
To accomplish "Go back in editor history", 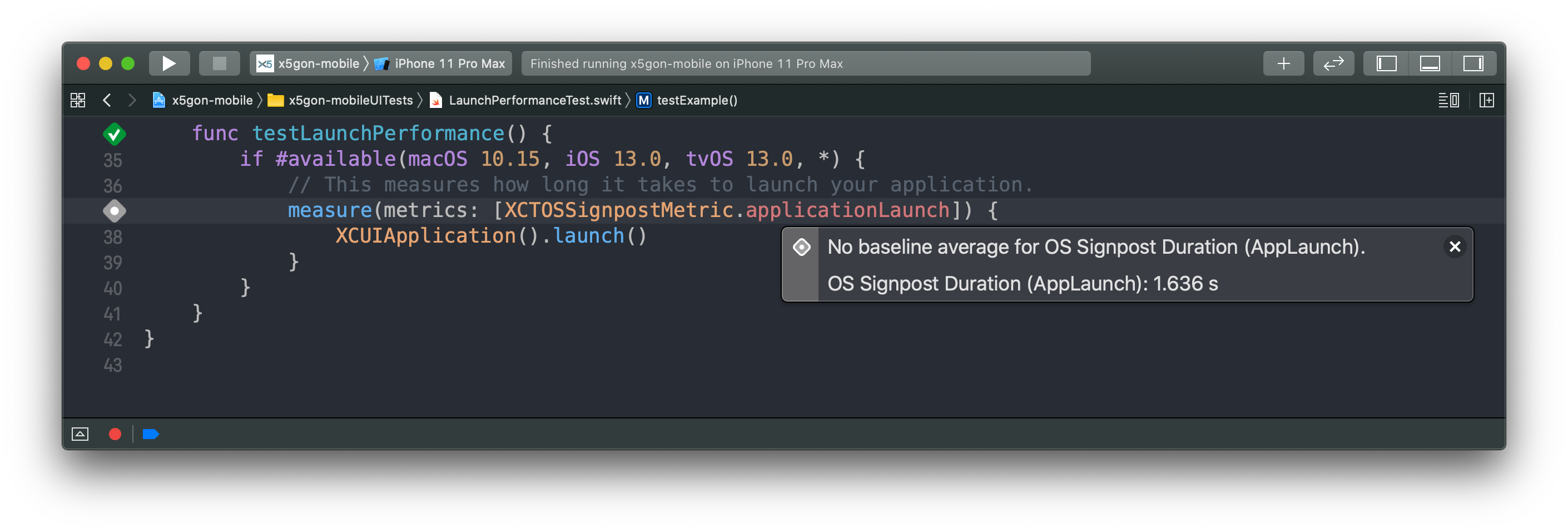I will click(107, 100).
